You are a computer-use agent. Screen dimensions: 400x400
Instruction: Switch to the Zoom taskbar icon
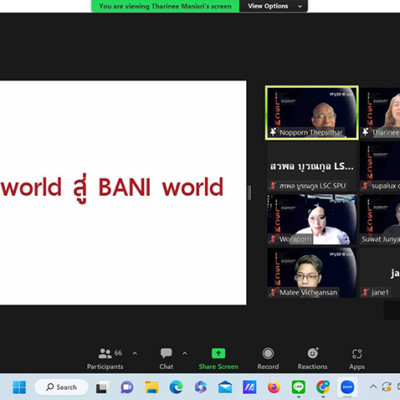[347, 387]
